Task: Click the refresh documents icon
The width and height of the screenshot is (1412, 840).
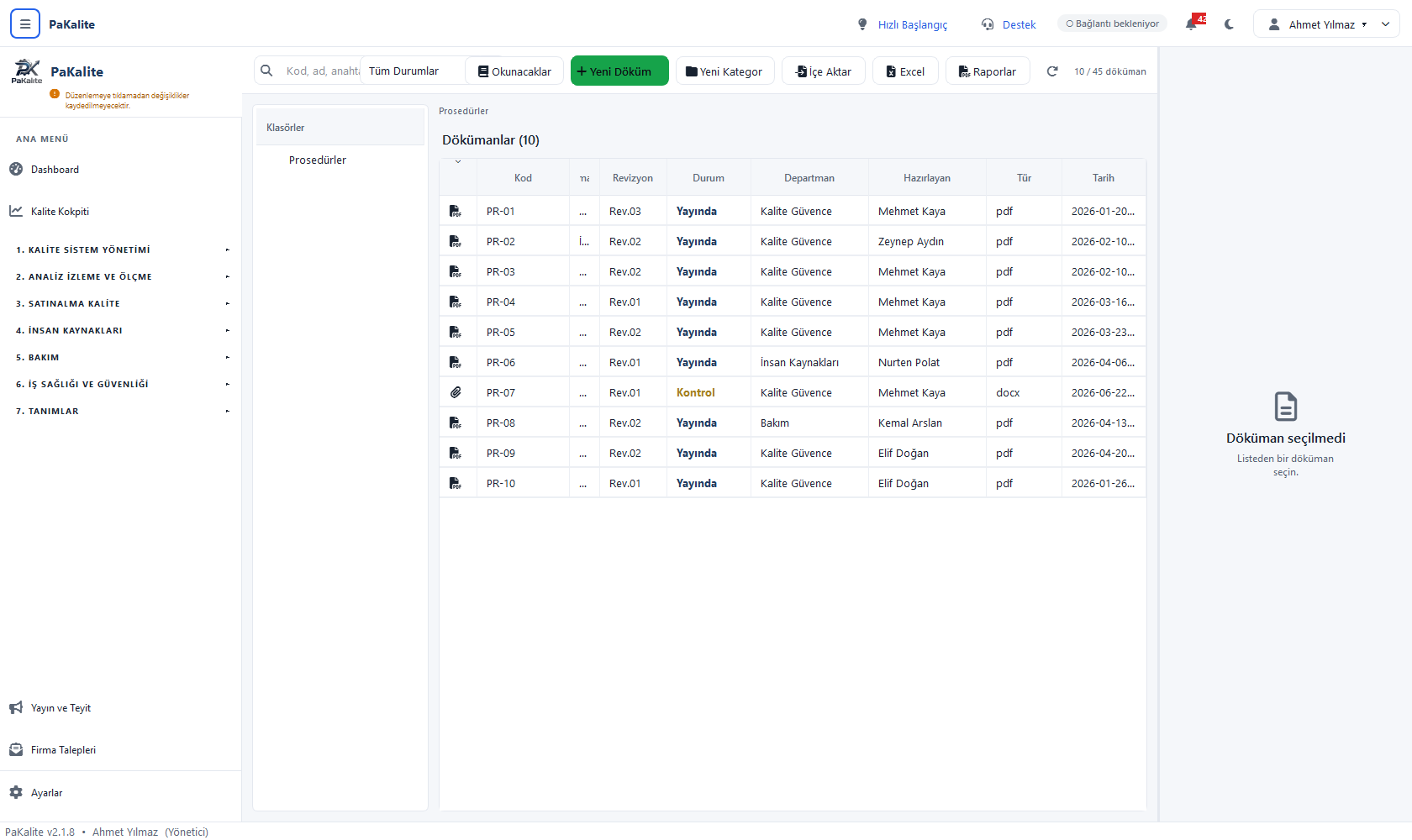Action: (1052, 71)
